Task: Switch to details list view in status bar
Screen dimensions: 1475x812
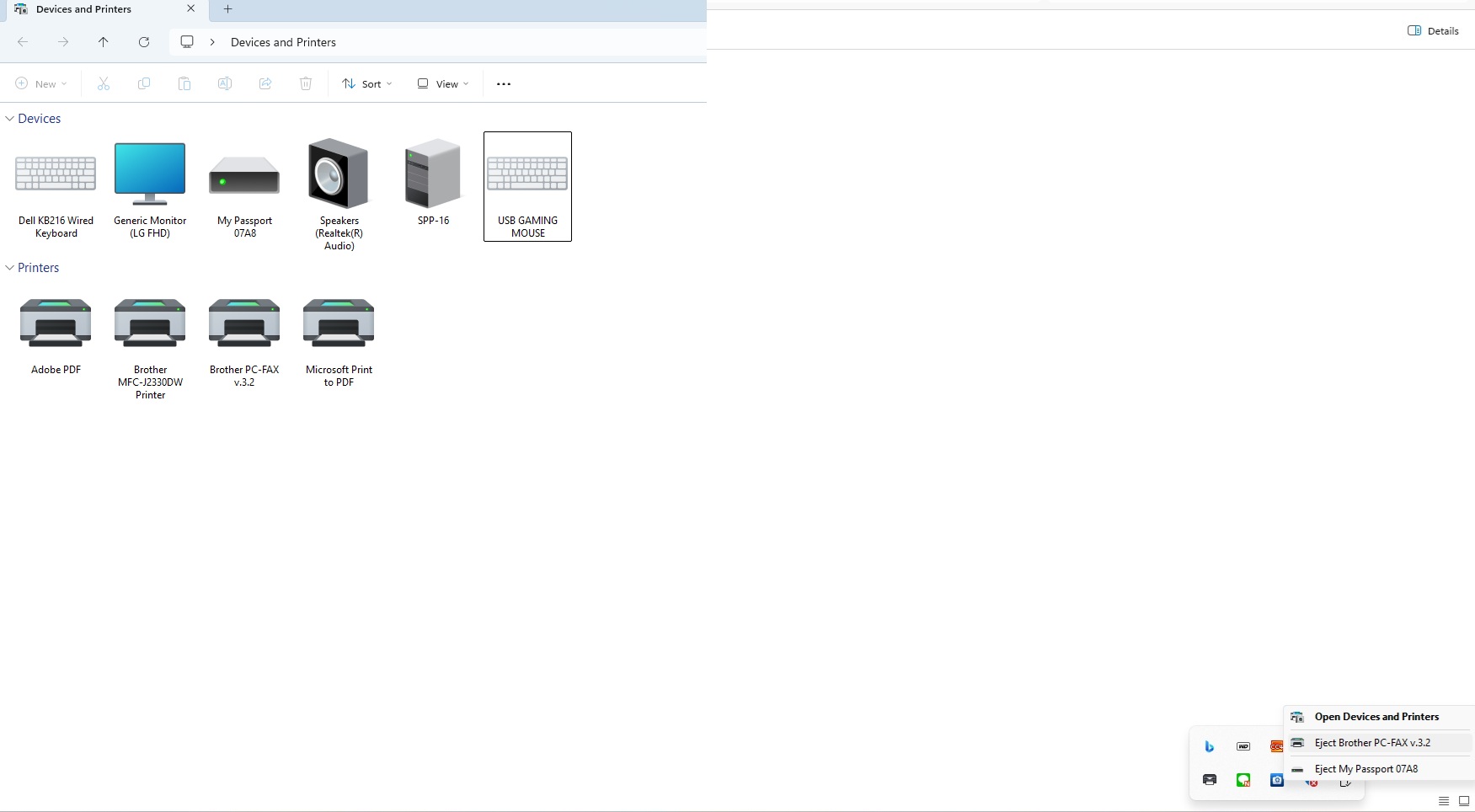Action: click(x=1444, y=801)
